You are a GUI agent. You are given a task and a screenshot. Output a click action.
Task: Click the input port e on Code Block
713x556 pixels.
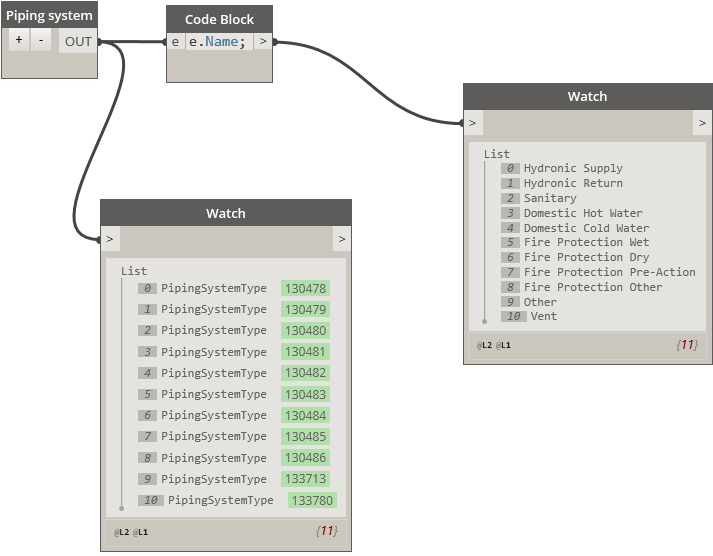pos(175,42)
